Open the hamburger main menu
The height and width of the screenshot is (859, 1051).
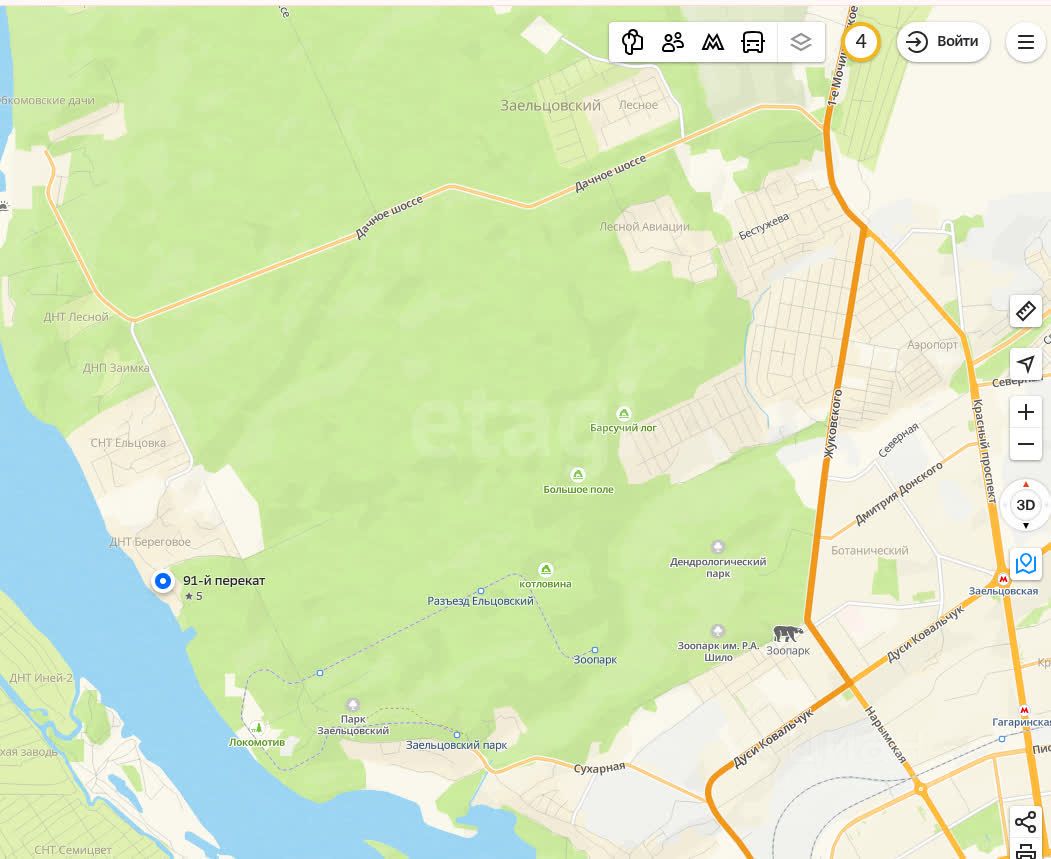1026,42
